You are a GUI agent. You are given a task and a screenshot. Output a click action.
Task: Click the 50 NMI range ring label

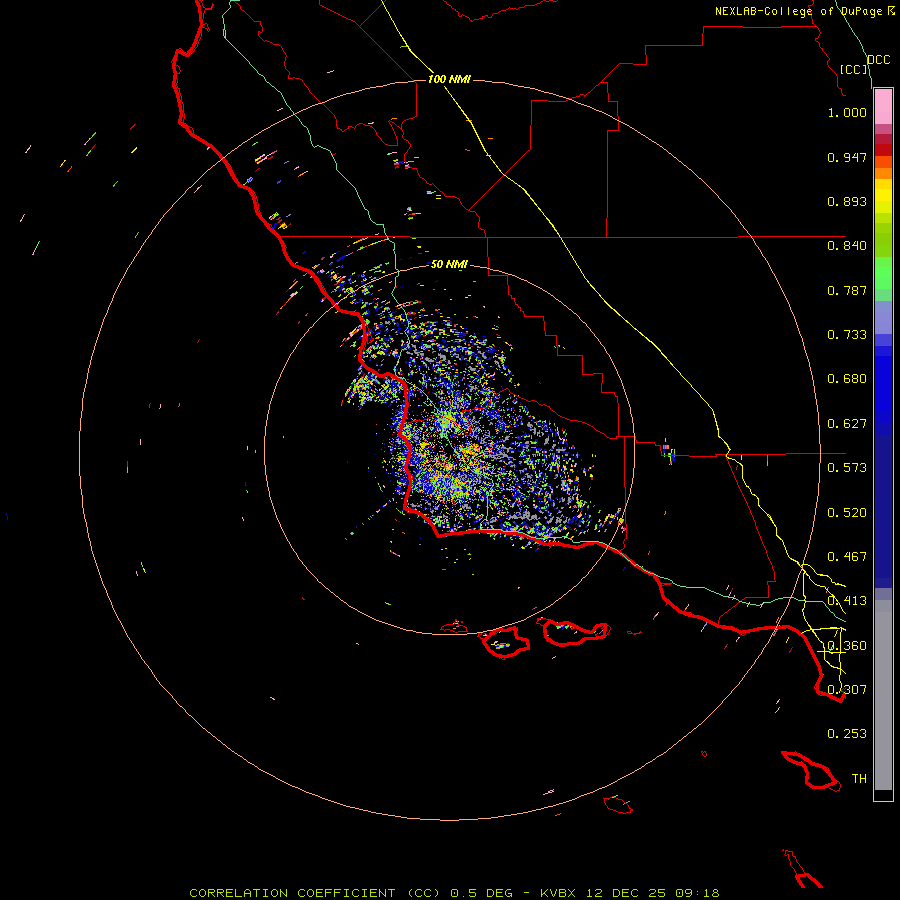tap(449, 264)
